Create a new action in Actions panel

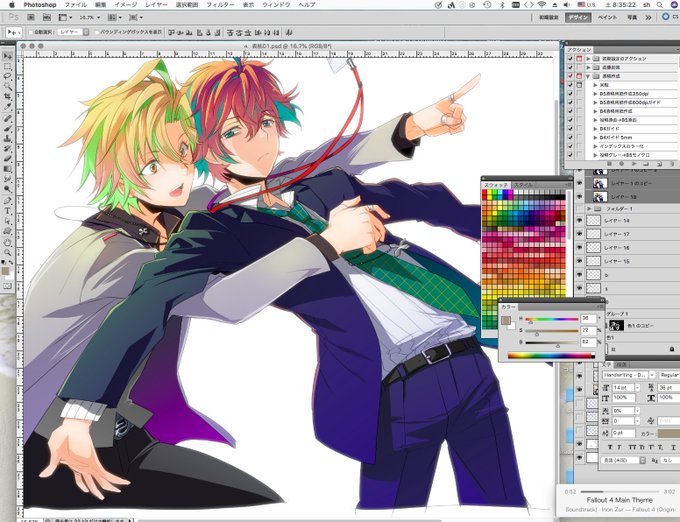tap(659, 164)
